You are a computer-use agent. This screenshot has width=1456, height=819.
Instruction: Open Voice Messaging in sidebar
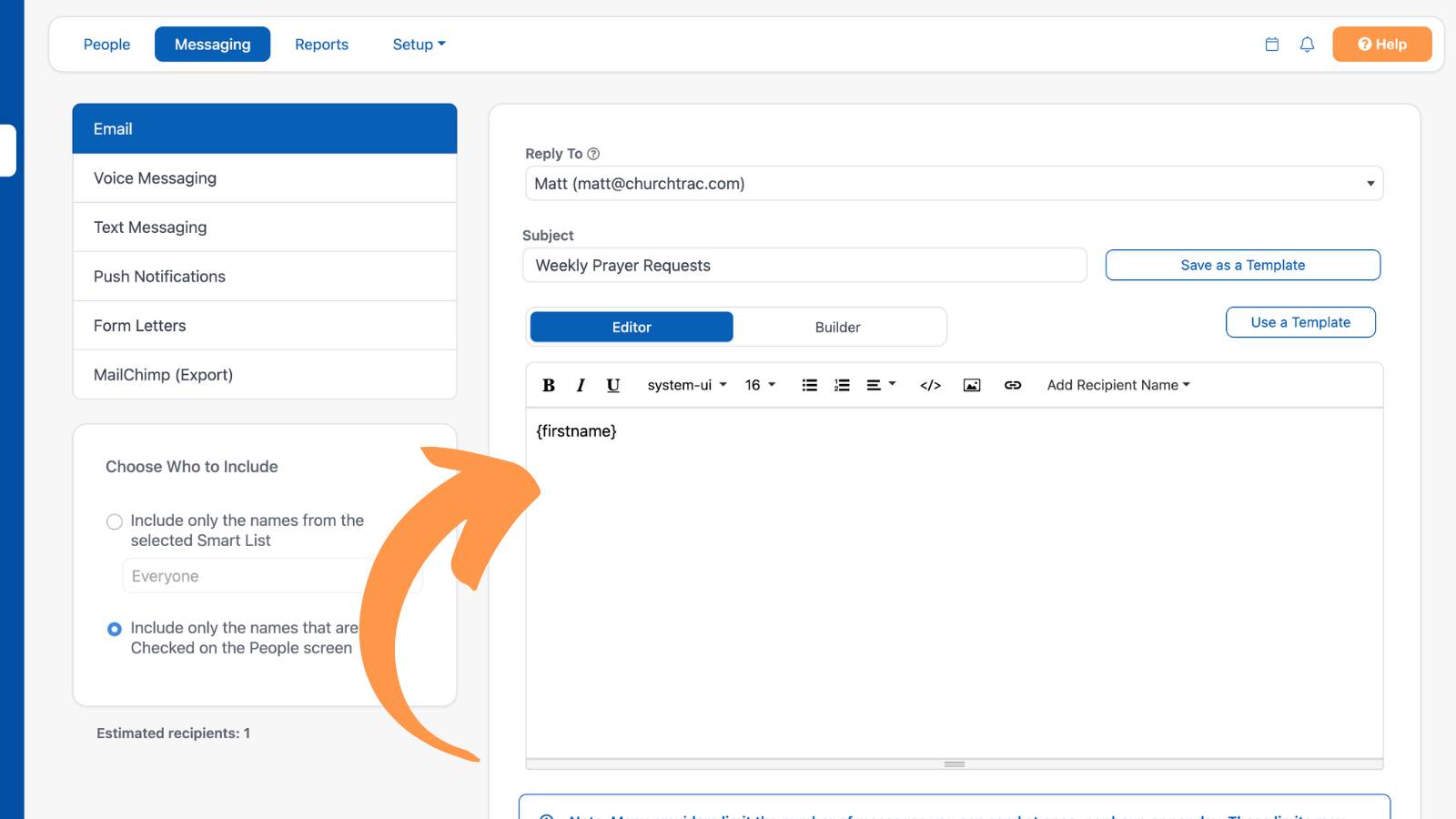point(265,178)
